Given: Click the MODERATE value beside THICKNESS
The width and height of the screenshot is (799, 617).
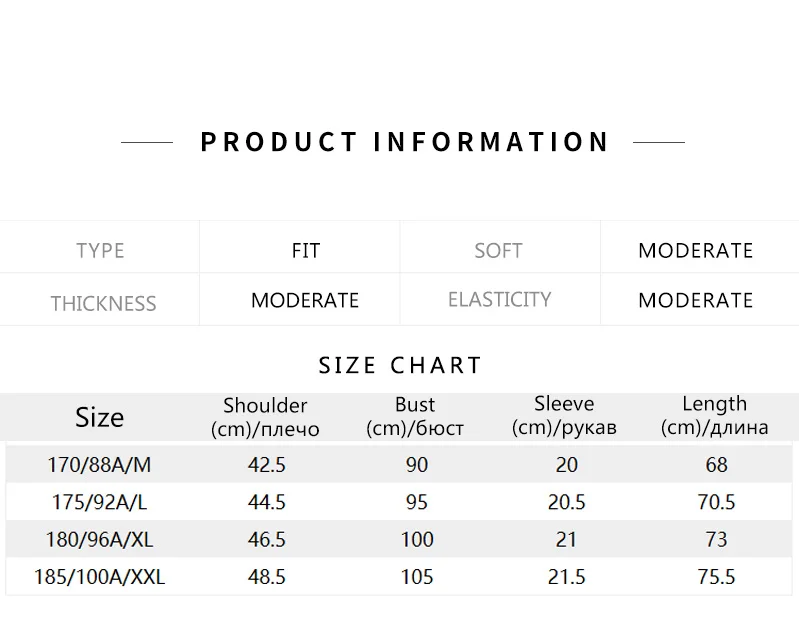Looking at the screenshot, I should click(305, 300).
